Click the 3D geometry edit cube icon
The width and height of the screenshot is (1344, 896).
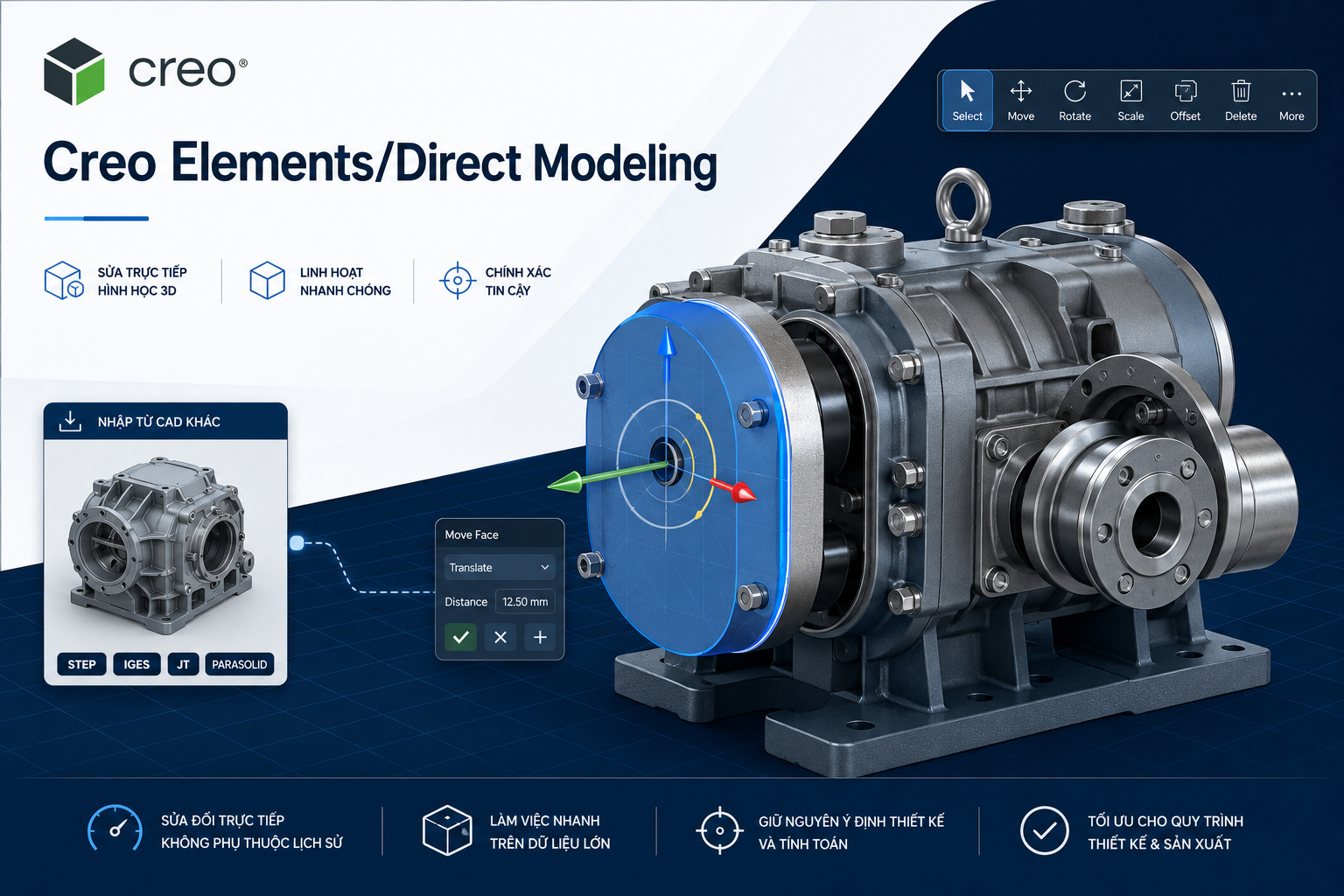tap(65, 281)
